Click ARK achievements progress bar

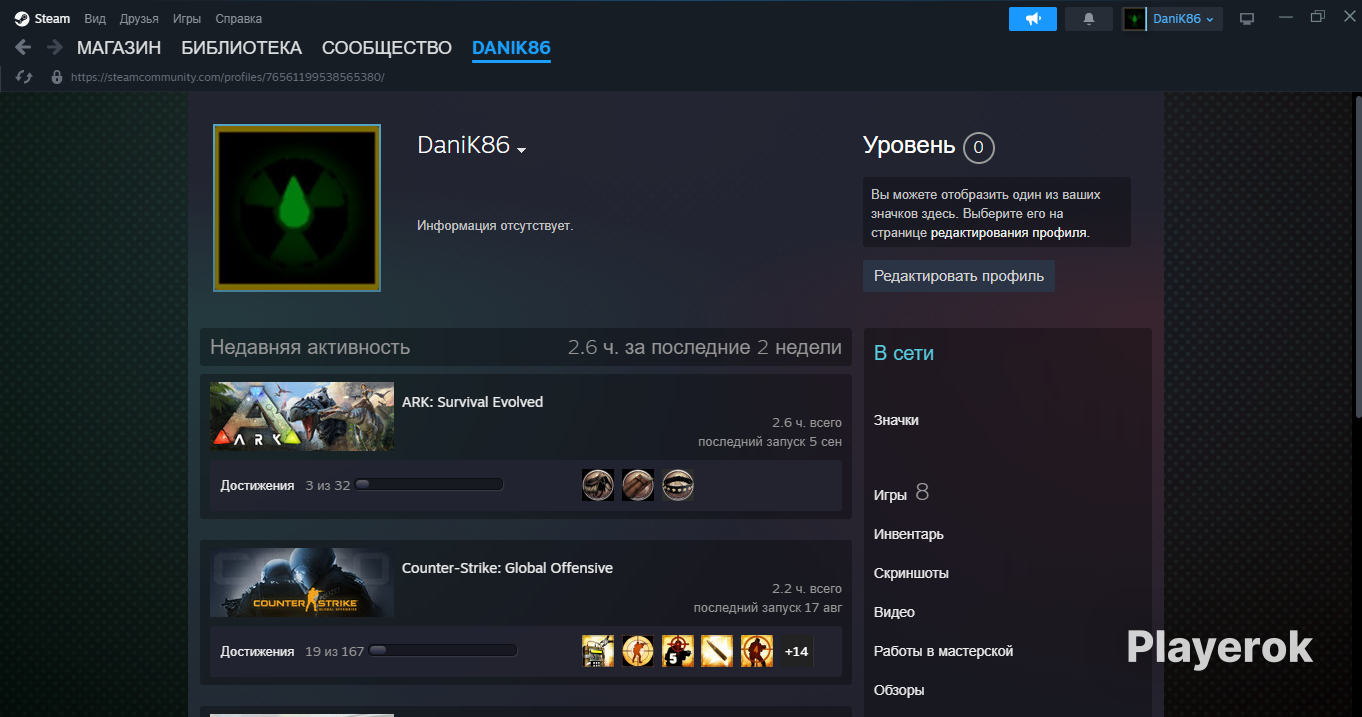[429, 484]
